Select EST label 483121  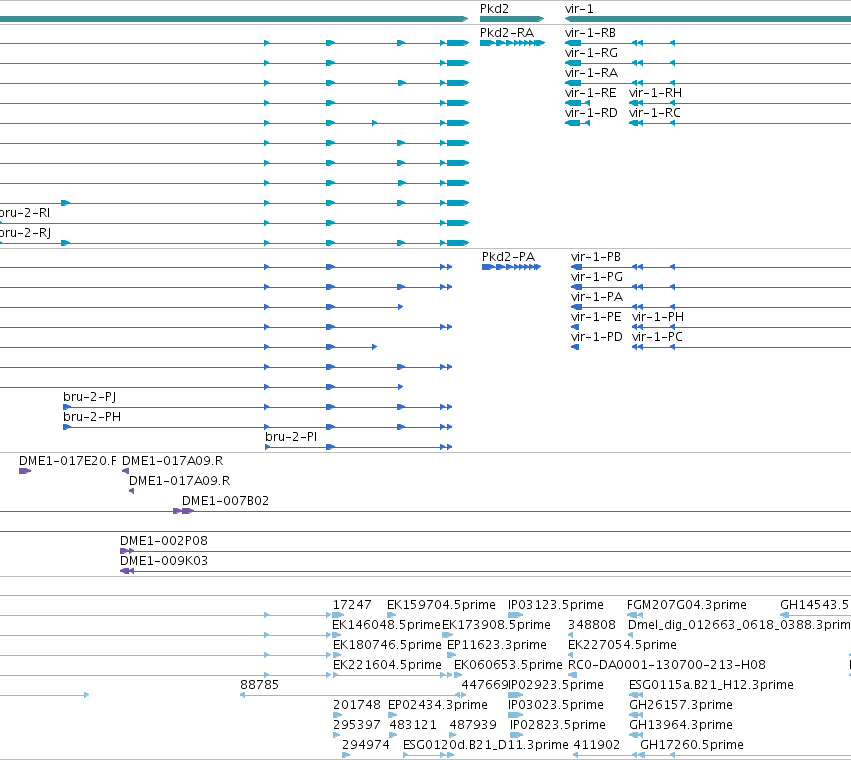point(413,725)
